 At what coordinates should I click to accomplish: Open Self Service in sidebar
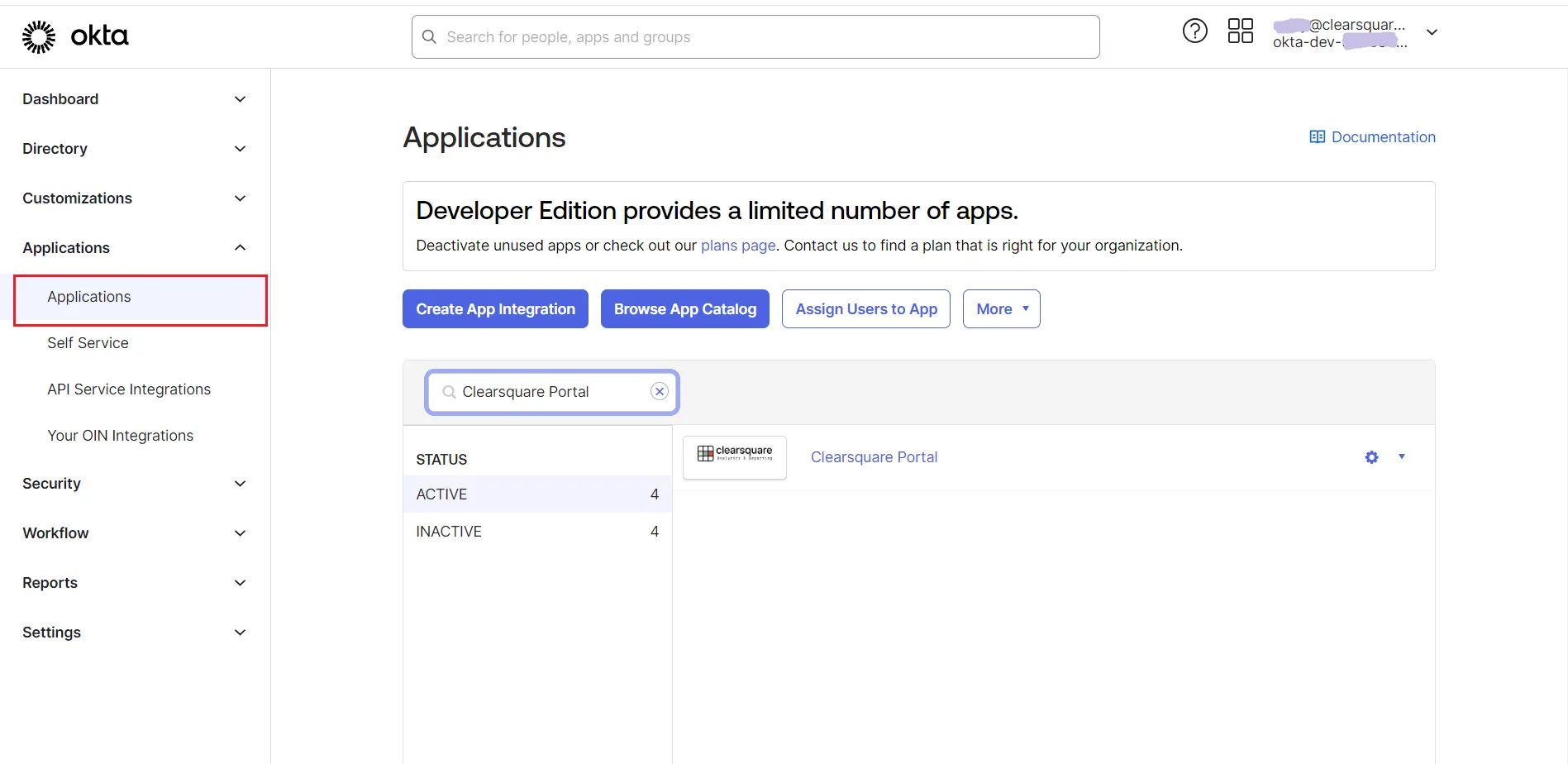88,343
